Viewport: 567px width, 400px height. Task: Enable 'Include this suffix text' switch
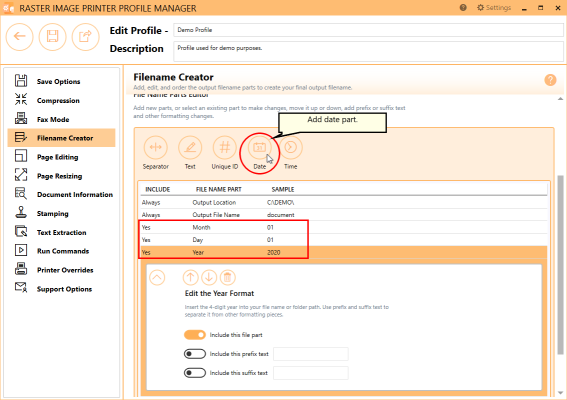point(195,373)
